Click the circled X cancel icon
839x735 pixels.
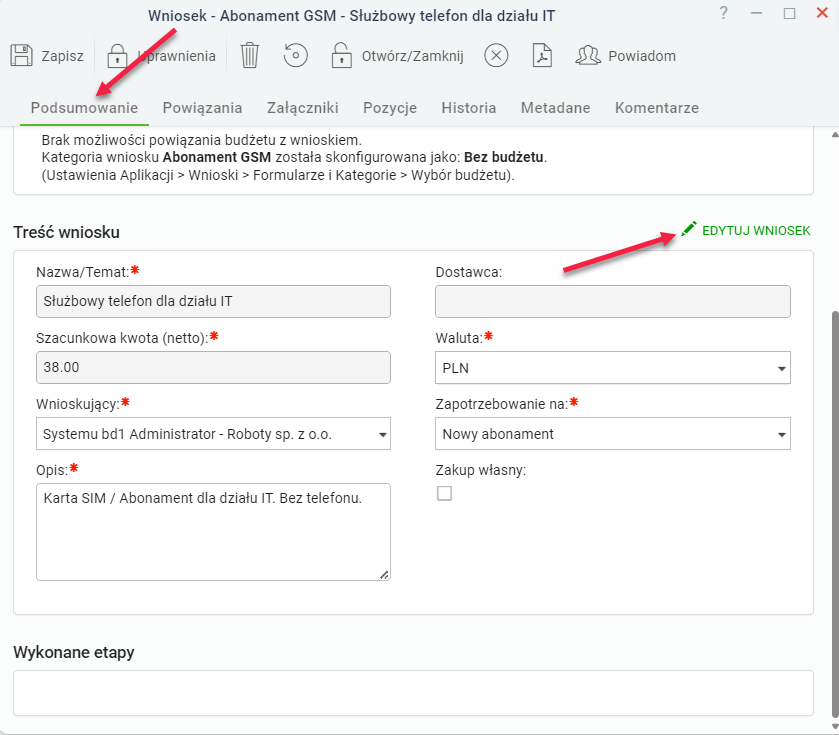496,56
